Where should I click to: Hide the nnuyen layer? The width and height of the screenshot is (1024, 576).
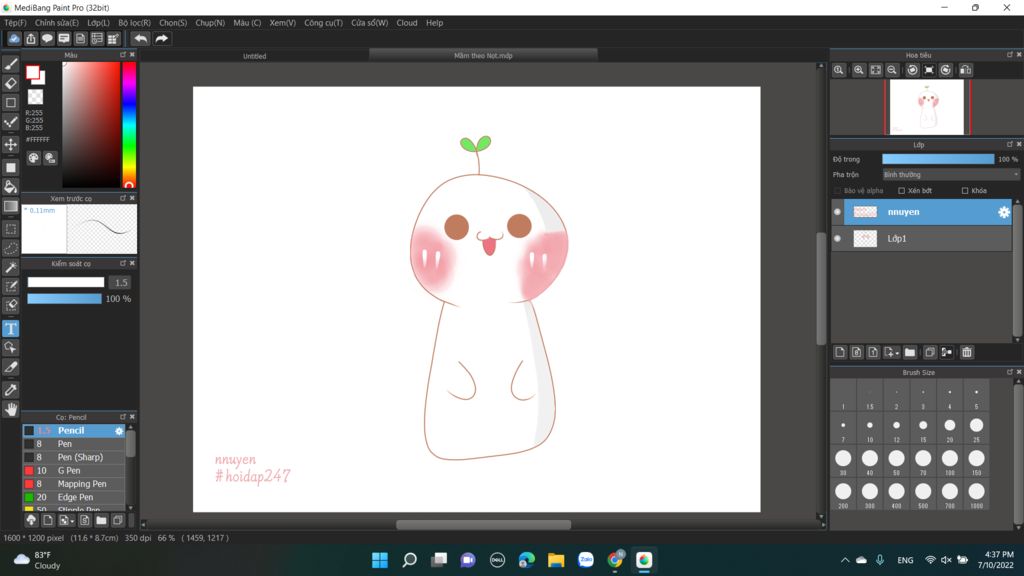point(837,212)
